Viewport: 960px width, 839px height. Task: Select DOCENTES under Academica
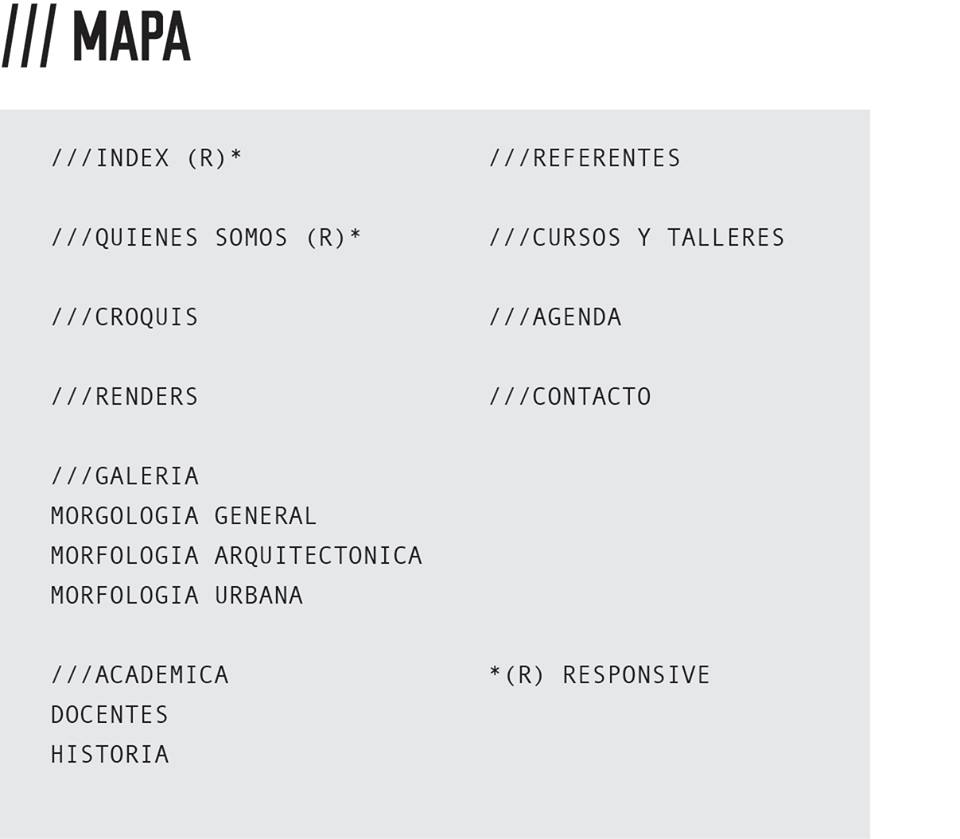(x=110, y=715)
